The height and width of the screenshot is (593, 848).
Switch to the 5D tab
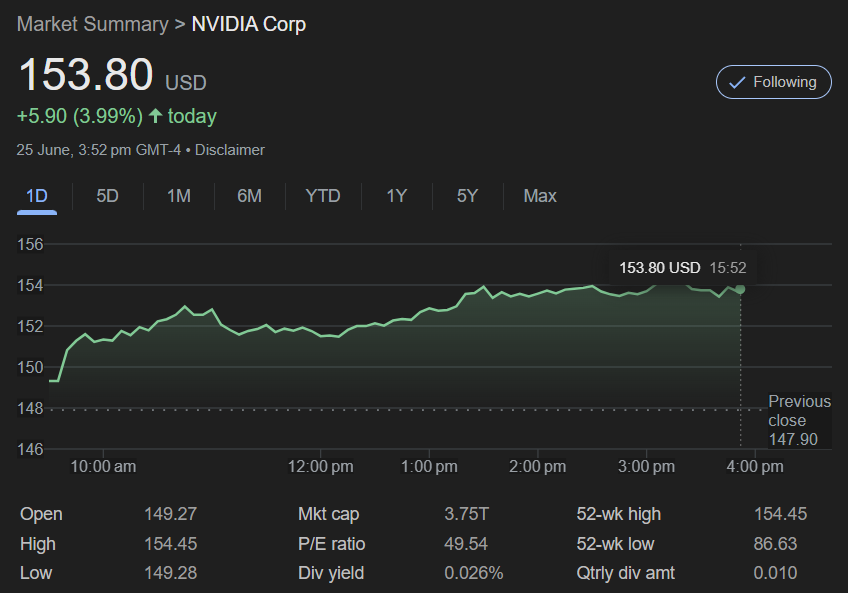pyautogui.click(x=107, y=196)
